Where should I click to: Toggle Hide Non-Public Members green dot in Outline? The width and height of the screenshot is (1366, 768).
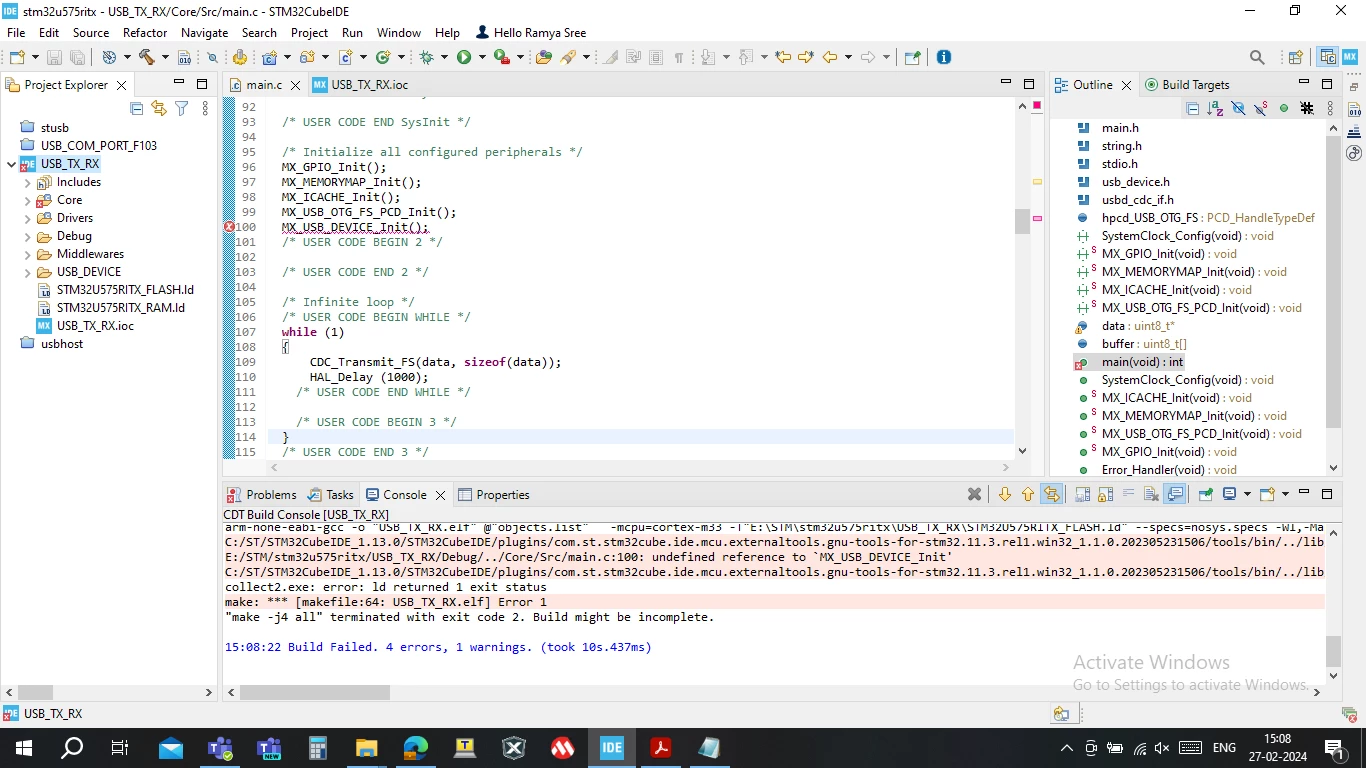1284,108
